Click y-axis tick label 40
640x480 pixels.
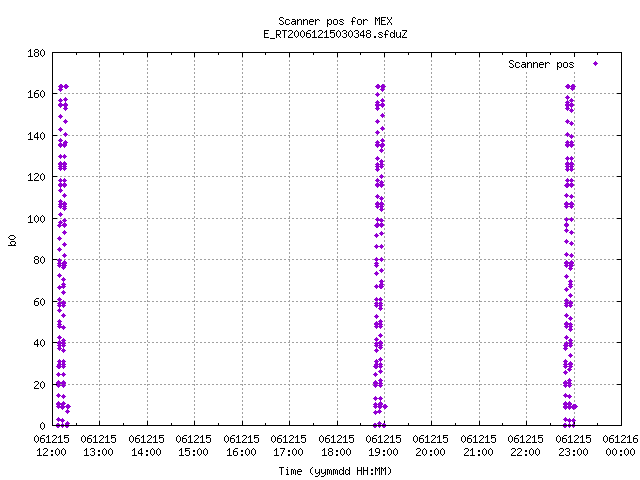click(39, 343)
